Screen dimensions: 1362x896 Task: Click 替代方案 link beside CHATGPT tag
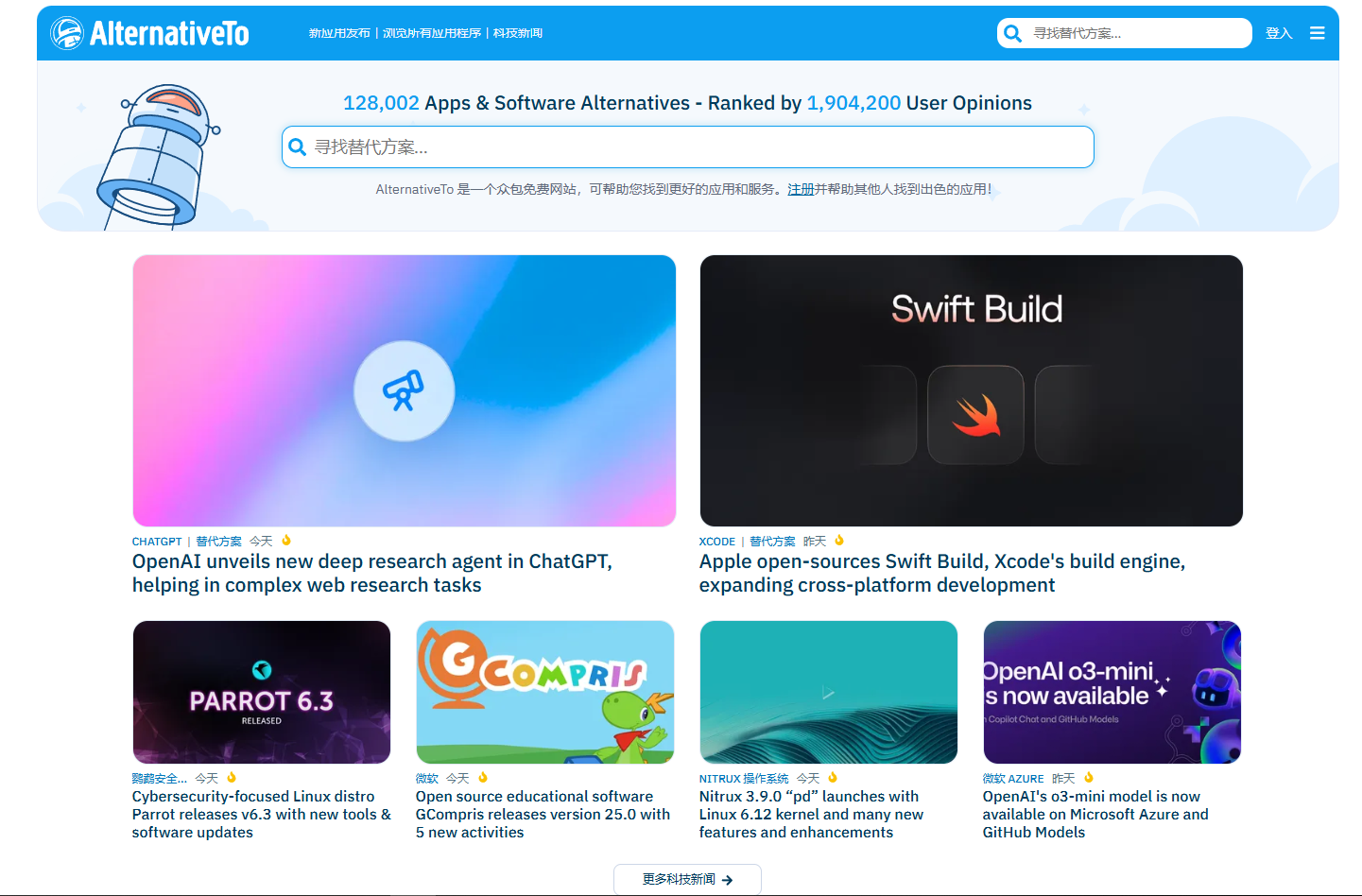[x=219, y=542]
